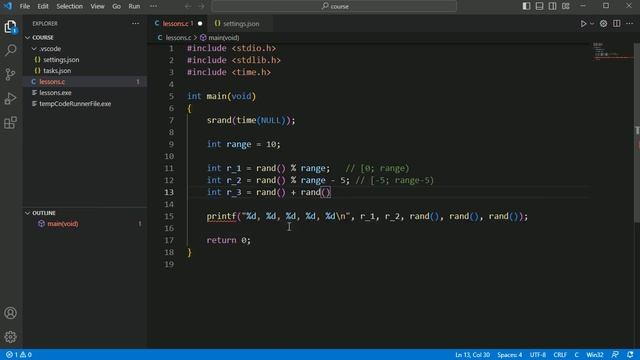Open the File menu
The image size is (640, 360).
(x=25, y=6)
